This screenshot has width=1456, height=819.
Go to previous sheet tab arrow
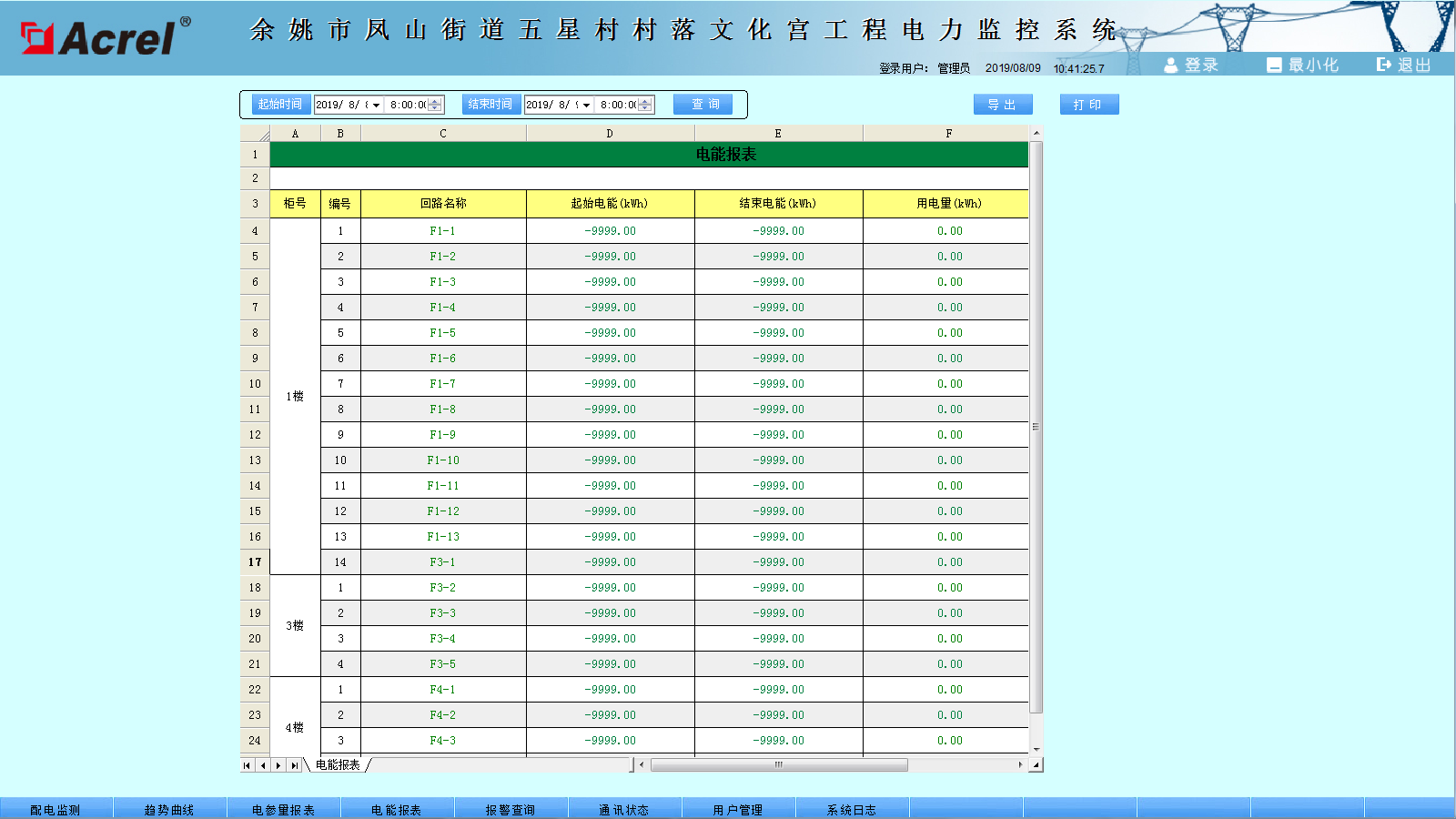point(263,765)
